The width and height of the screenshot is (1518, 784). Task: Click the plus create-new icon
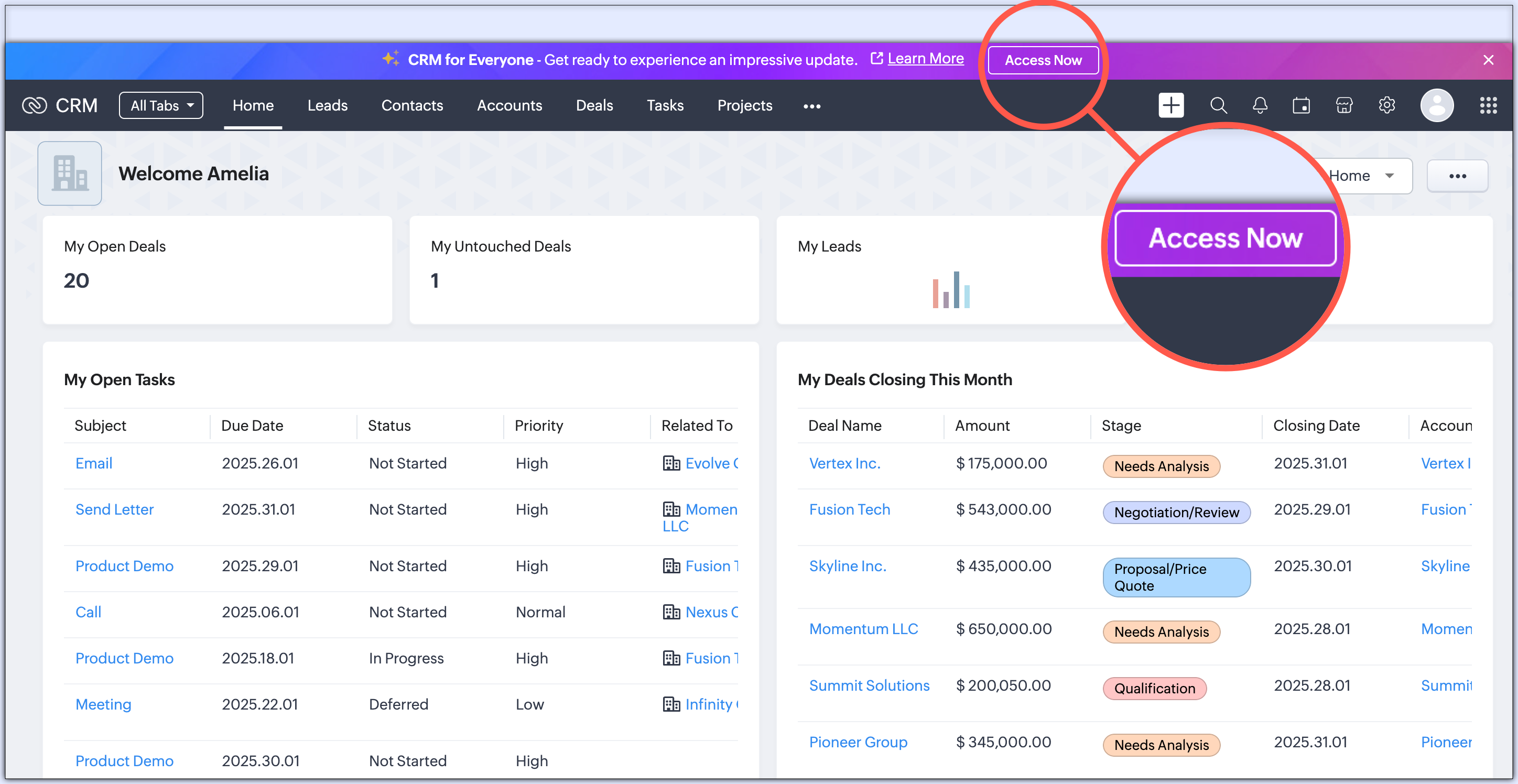tap(1170, 105)
